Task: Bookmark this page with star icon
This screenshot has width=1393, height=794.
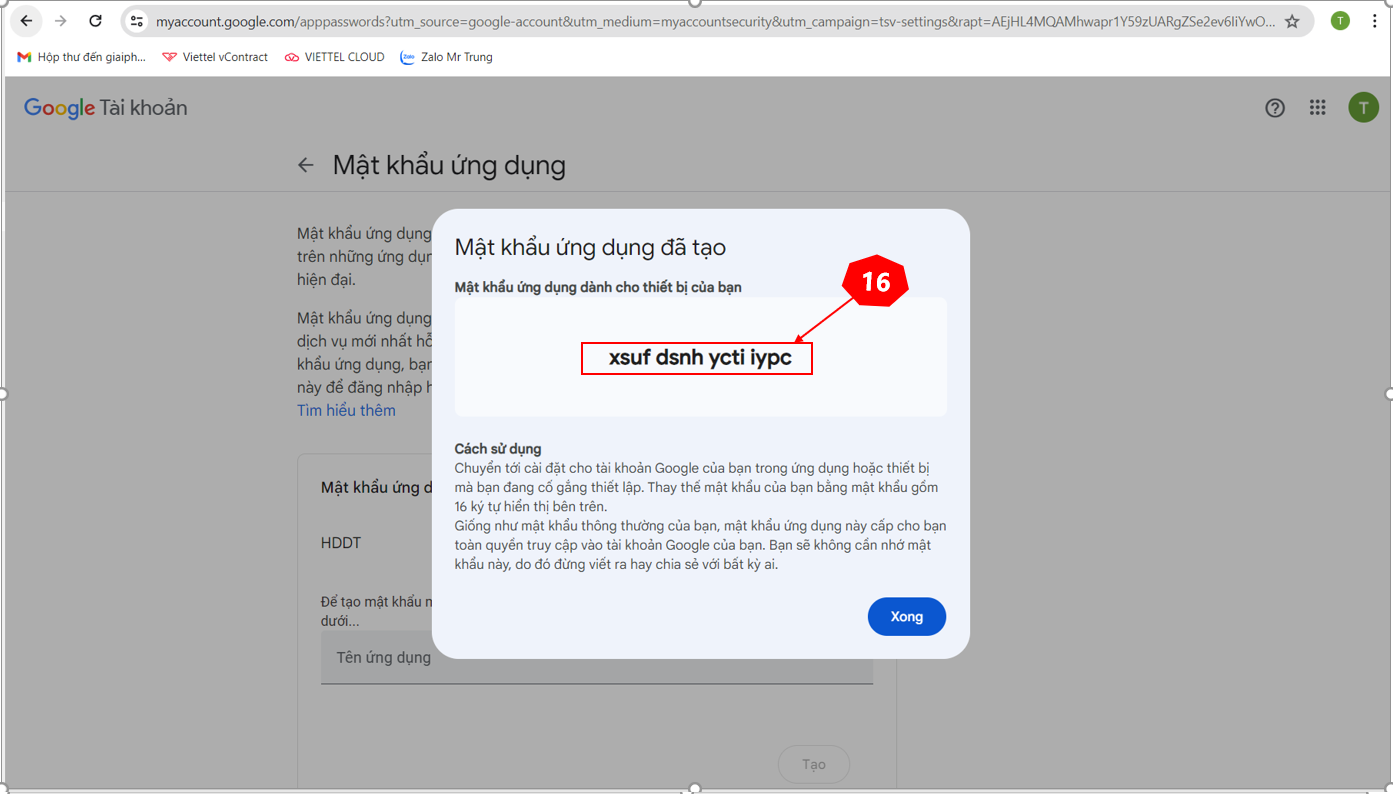Action: [x=1292, y=21]
